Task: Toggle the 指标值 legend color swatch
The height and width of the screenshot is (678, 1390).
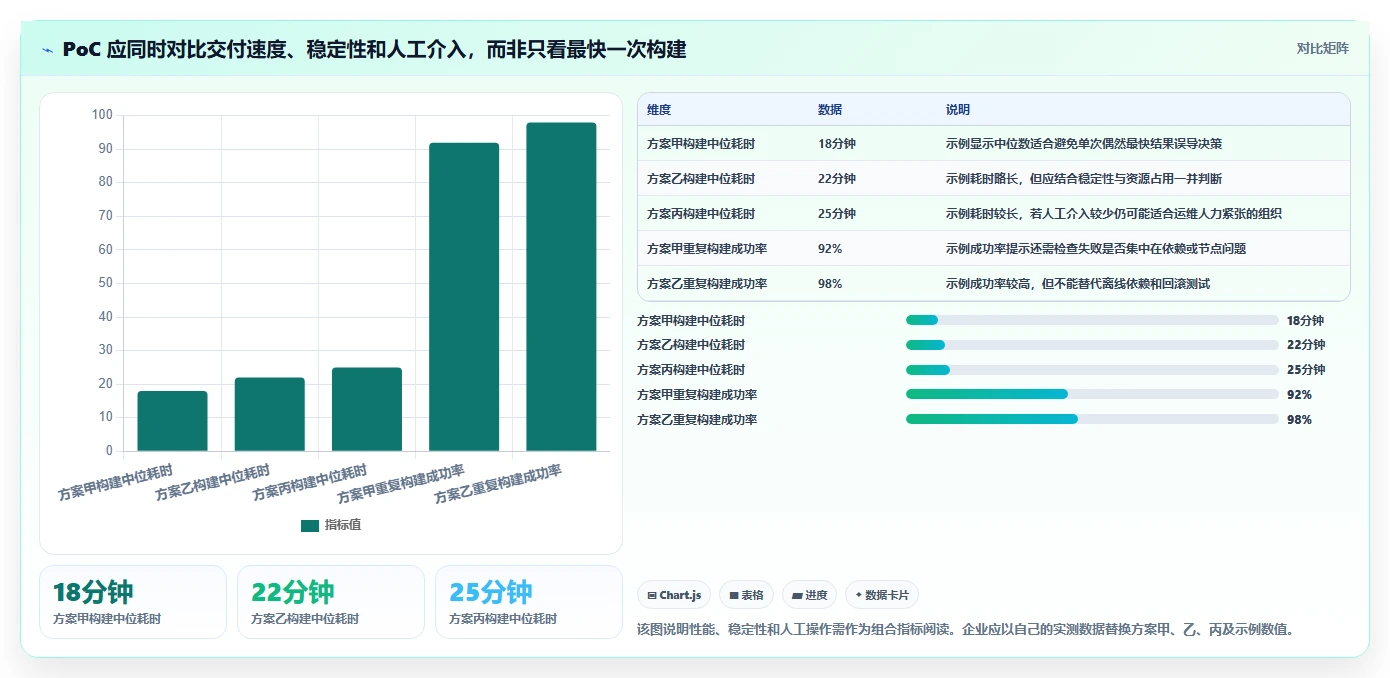Action: [x=310, y=525]
